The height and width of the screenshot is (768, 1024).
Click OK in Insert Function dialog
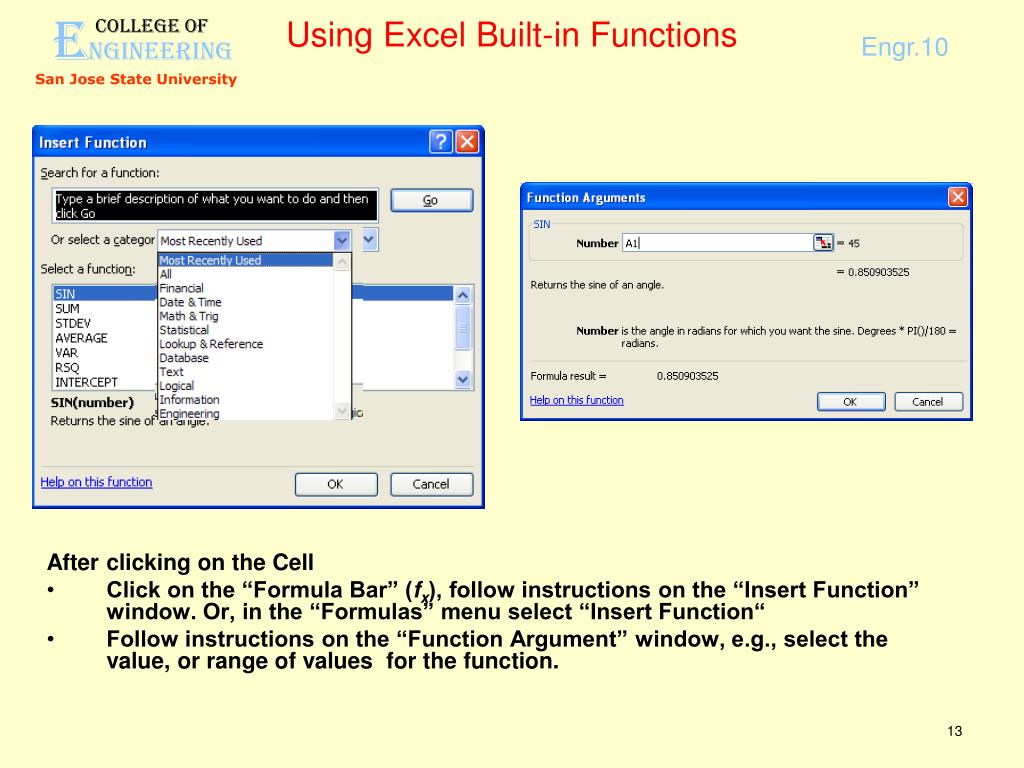coord(336,484)
